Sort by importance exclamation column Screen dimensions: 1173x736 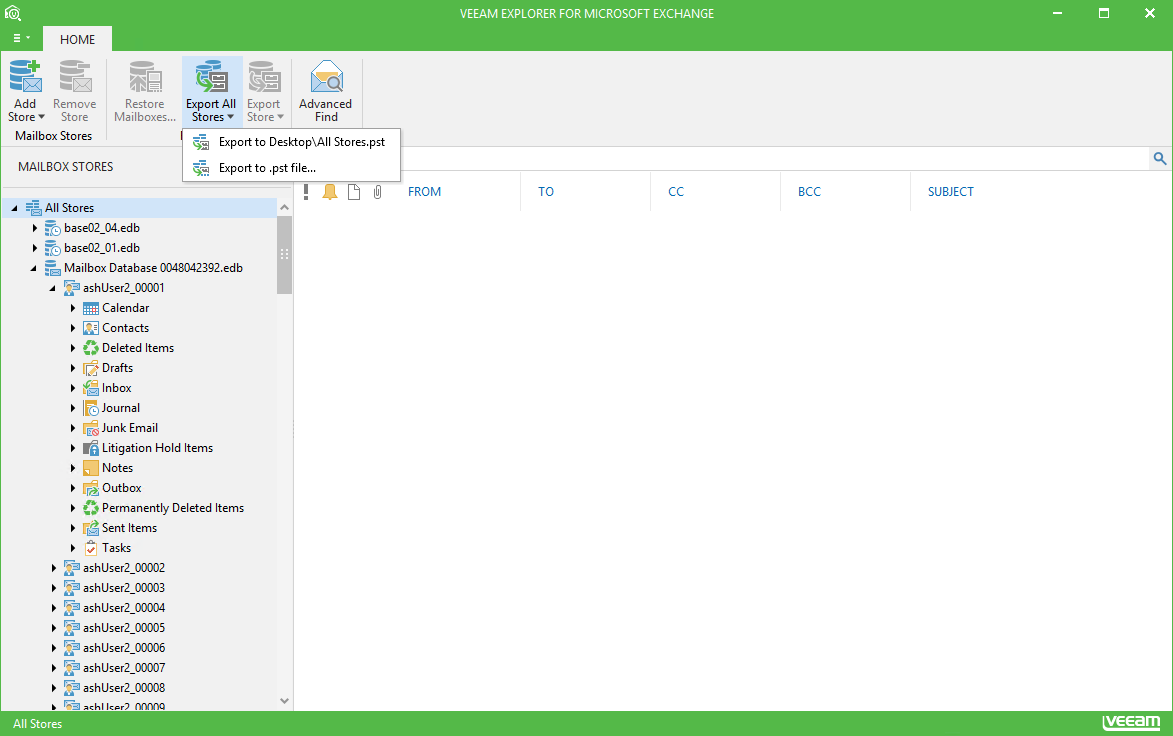tap(306, 192)
